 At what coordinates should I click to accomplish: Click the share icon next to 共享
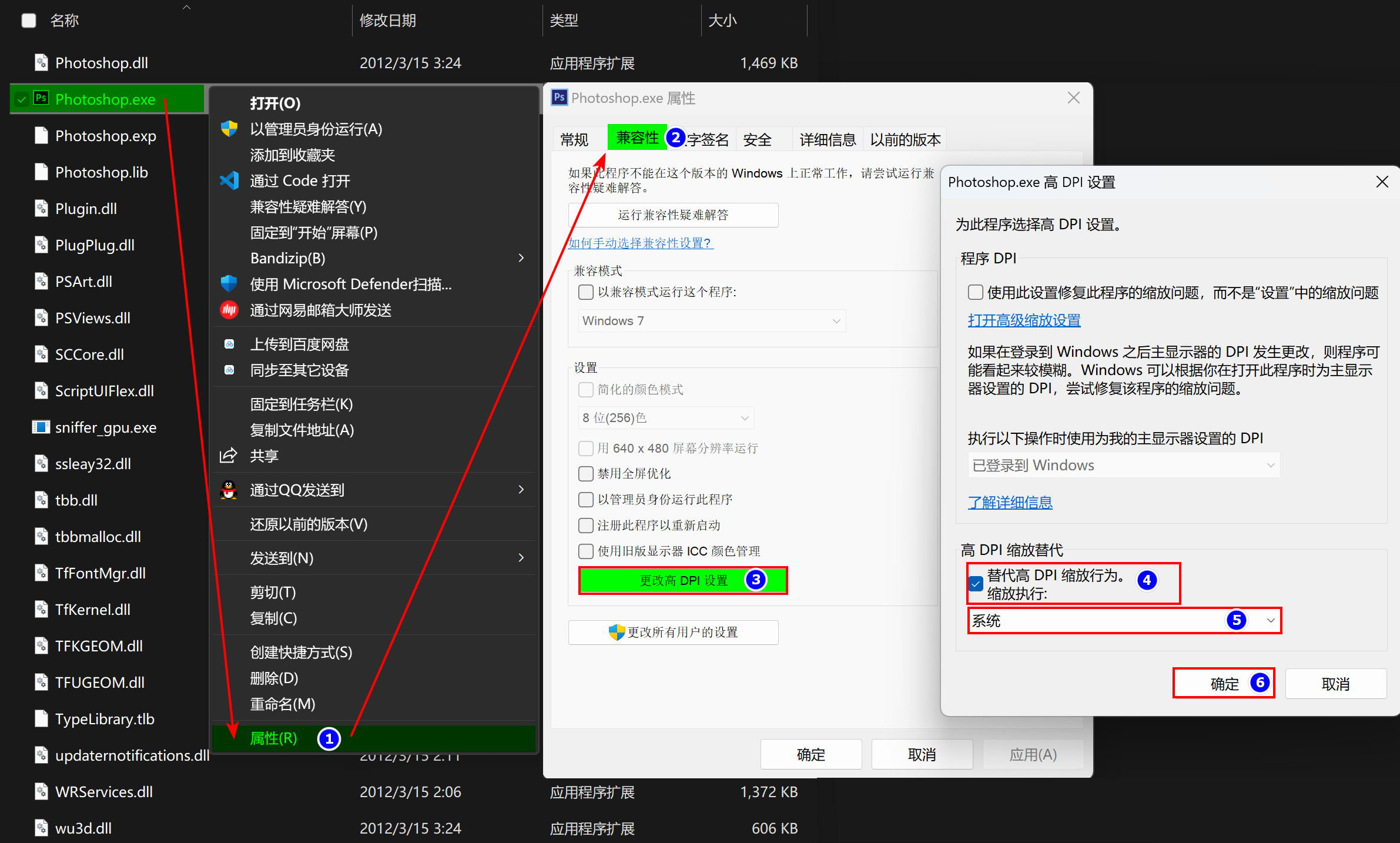pyautogui.click(x=229, y=456)
